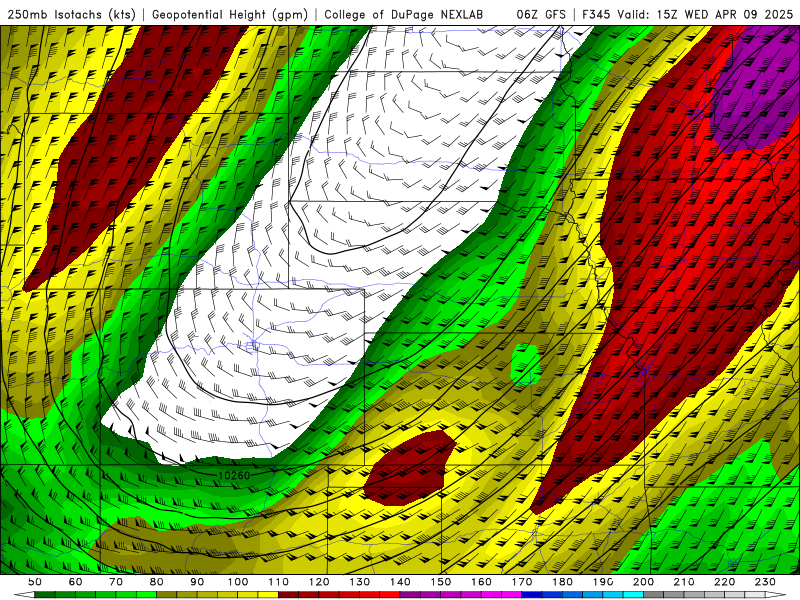Click the '190' value on color scale

click(603, 582)
